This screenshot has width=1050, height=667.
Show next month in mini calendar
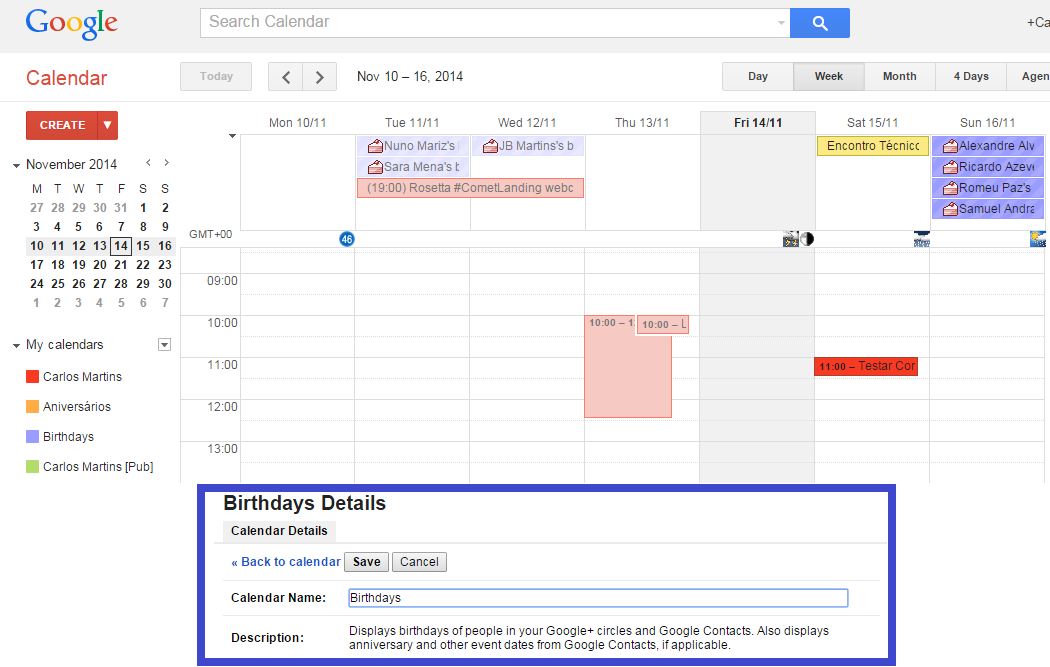point(167,163)
